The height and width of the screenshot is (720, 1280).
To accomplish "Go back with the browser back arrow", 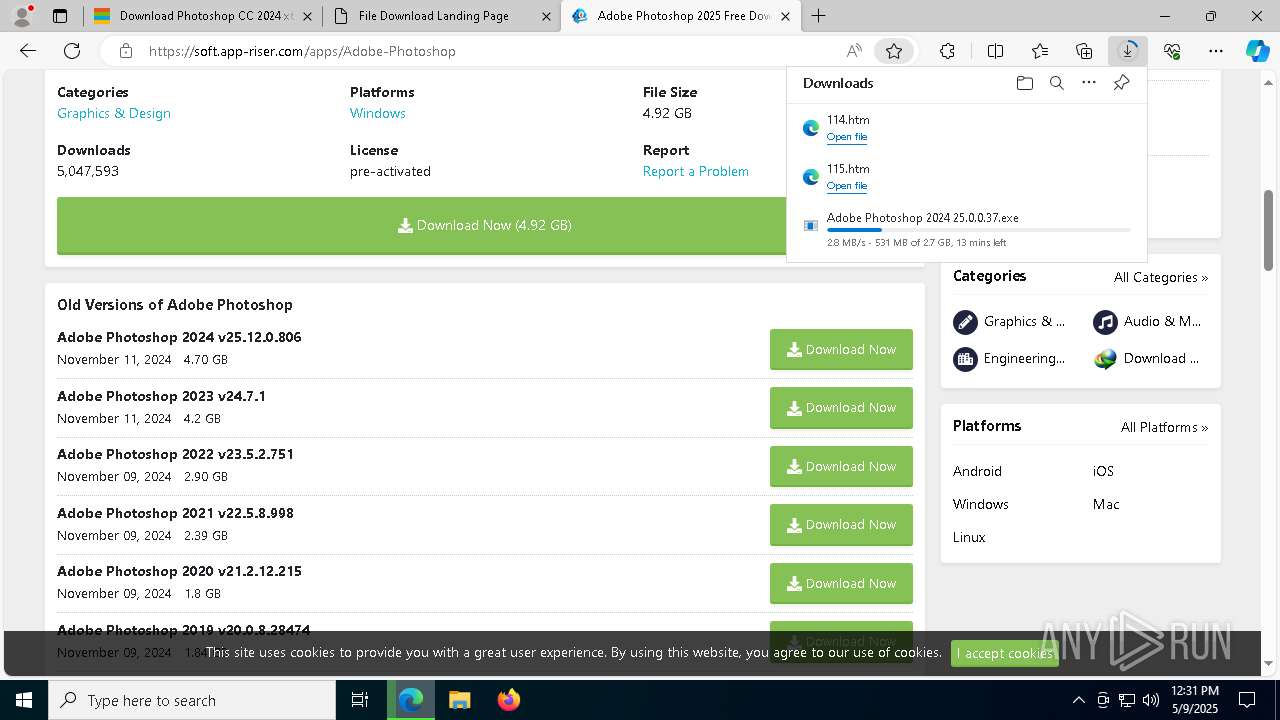I will point(28,51).
